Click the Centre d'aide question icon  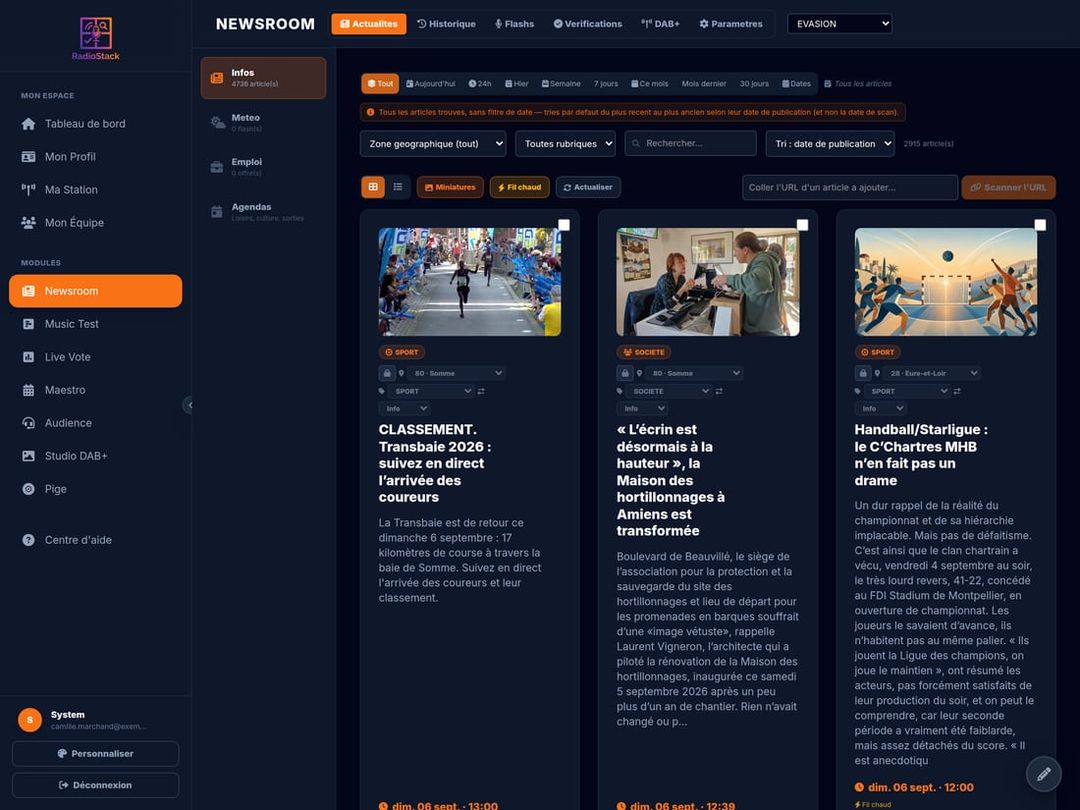point(28,540)
